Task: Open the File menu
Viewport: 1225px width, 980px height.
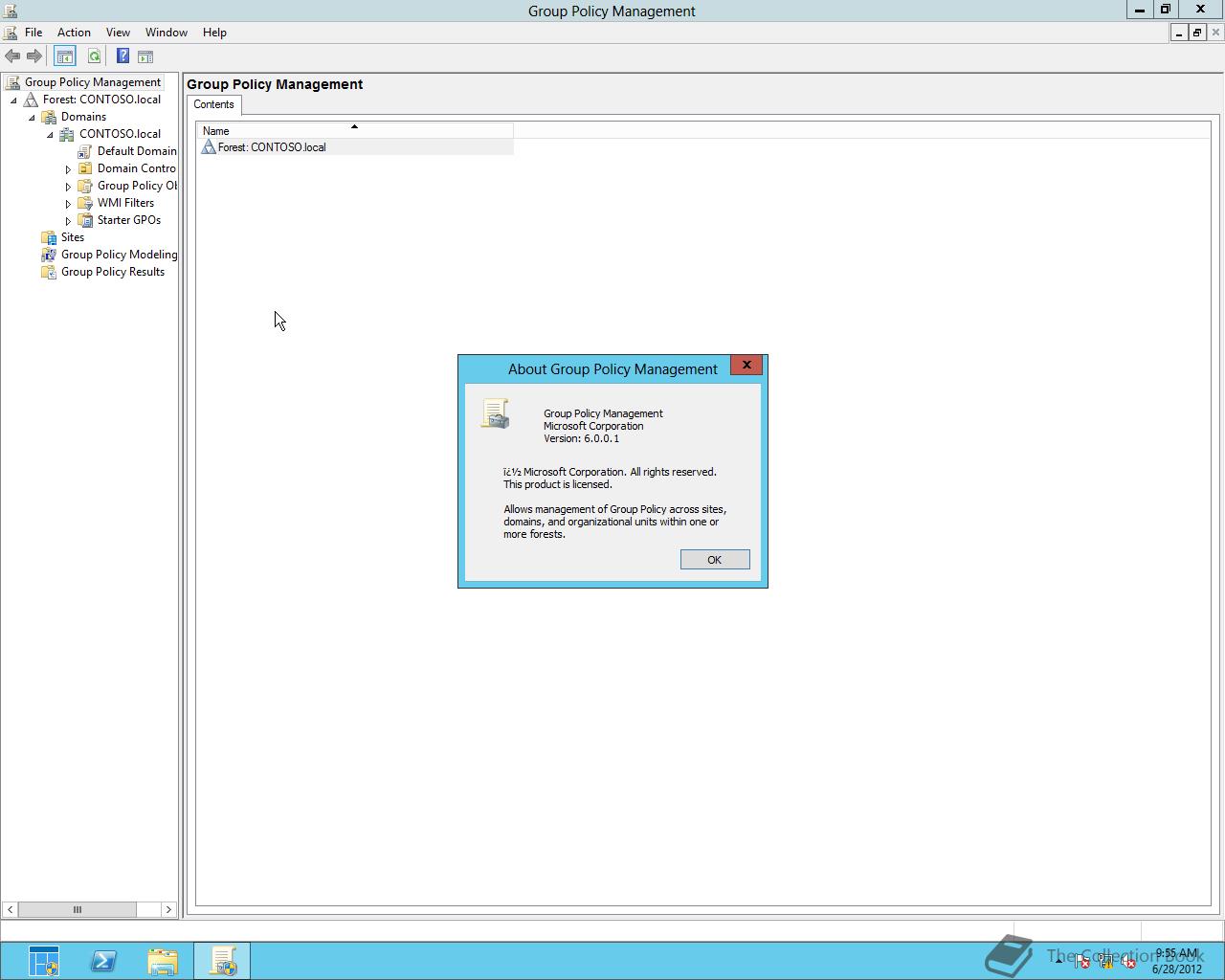Action: [33, 33]
